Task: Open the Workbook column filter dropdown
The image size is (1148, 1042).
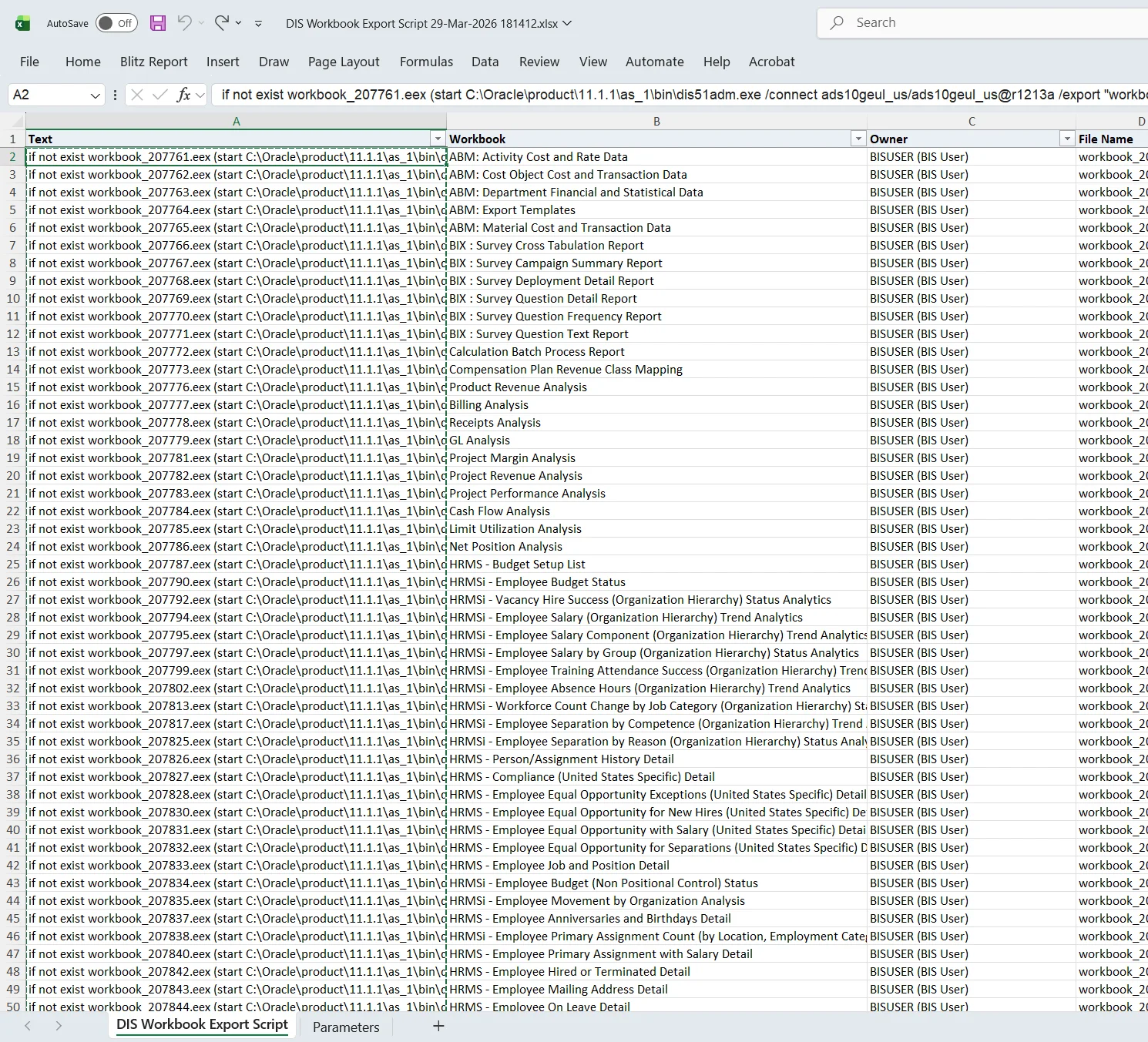Action: [858, 139]
